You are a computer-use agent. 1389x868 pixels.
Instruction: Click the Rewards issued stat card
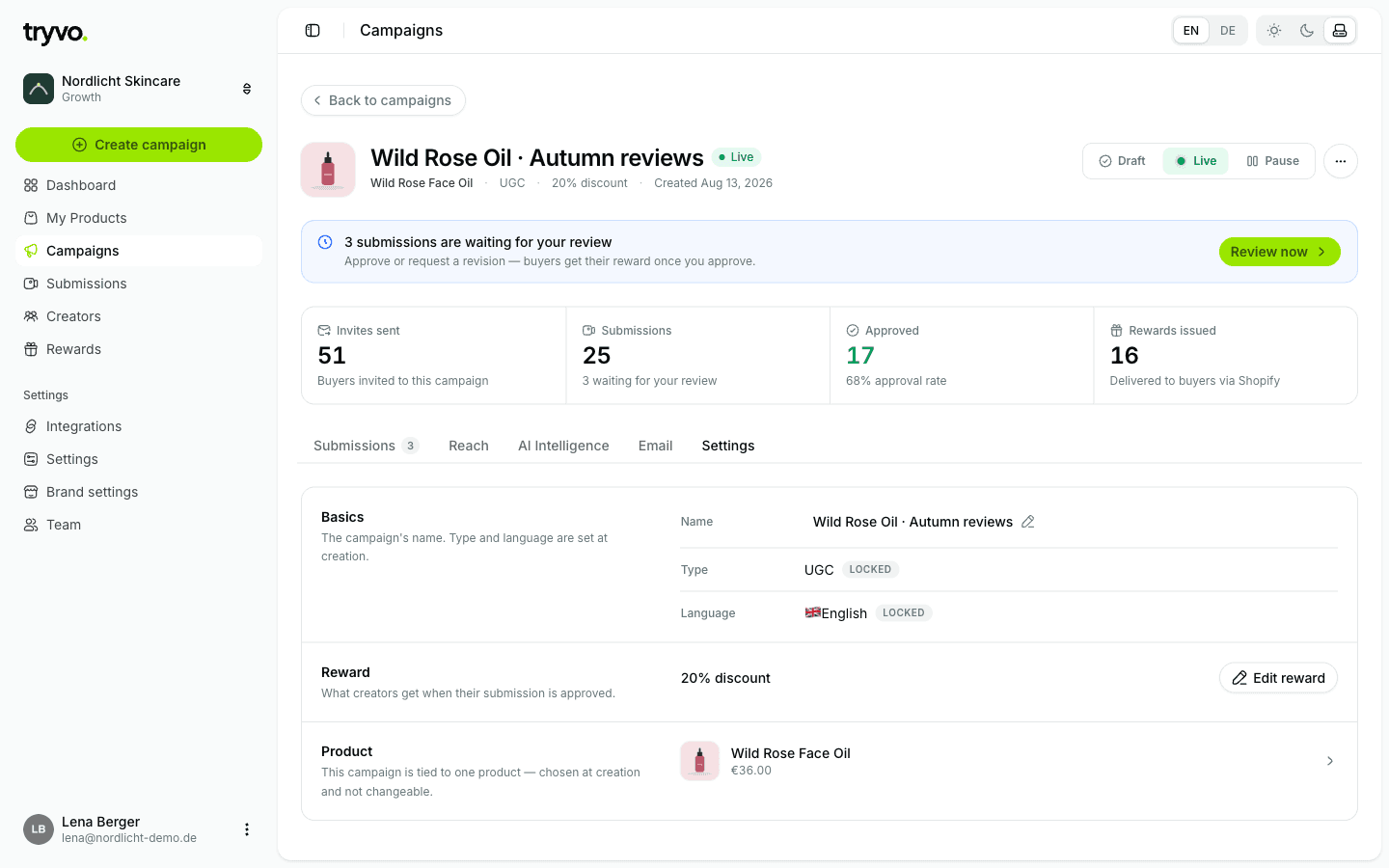coord(1226,355)
